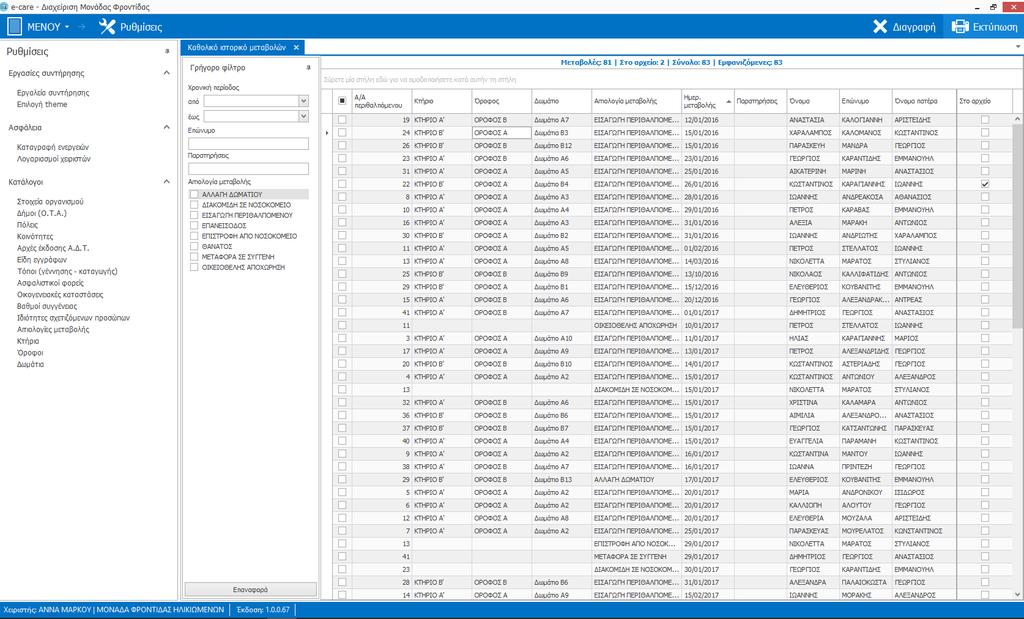Click the e-care application icon in title bar

click(5, 7)
